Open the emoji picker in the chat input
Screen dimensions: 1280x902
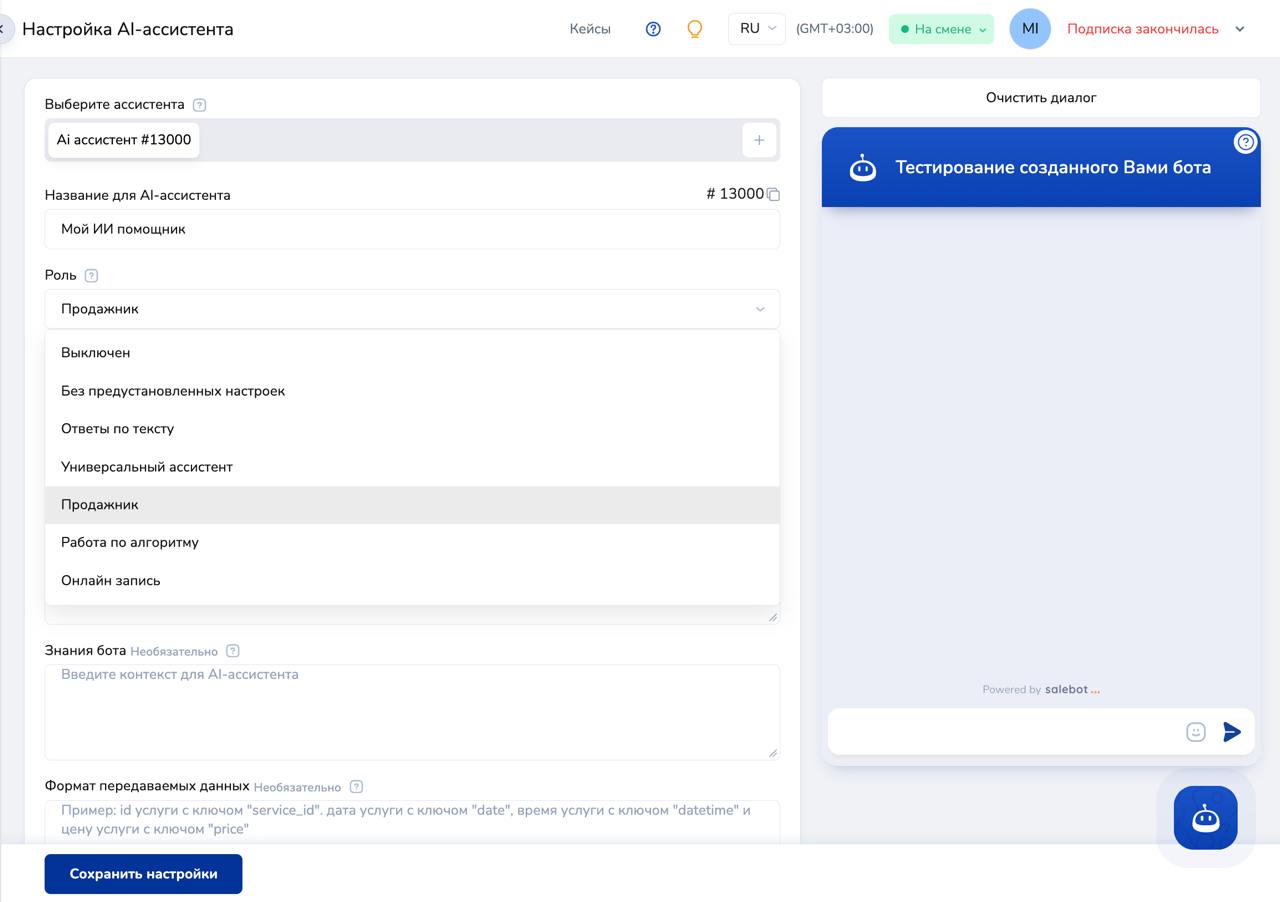point(1196,732)
